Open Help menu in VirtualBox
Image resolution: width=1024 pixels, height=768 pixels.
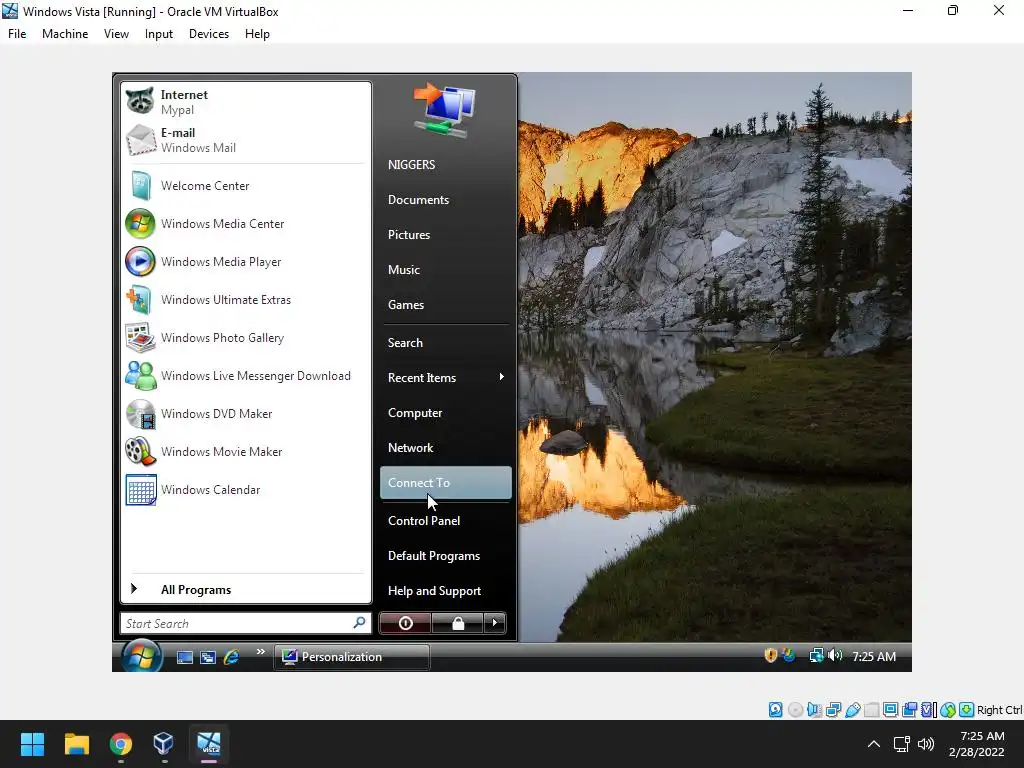click(257, 34)
